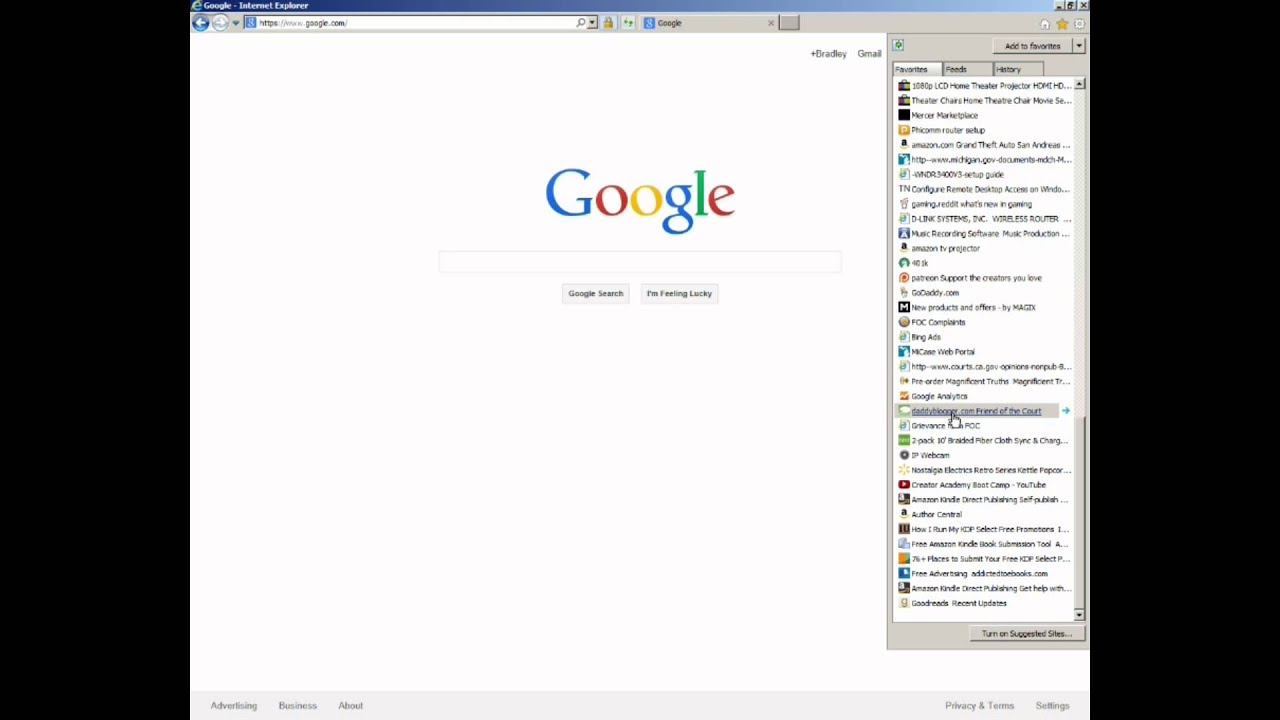Open the Advertising footer link
The image size is (1280, 720).
[233, 706]
